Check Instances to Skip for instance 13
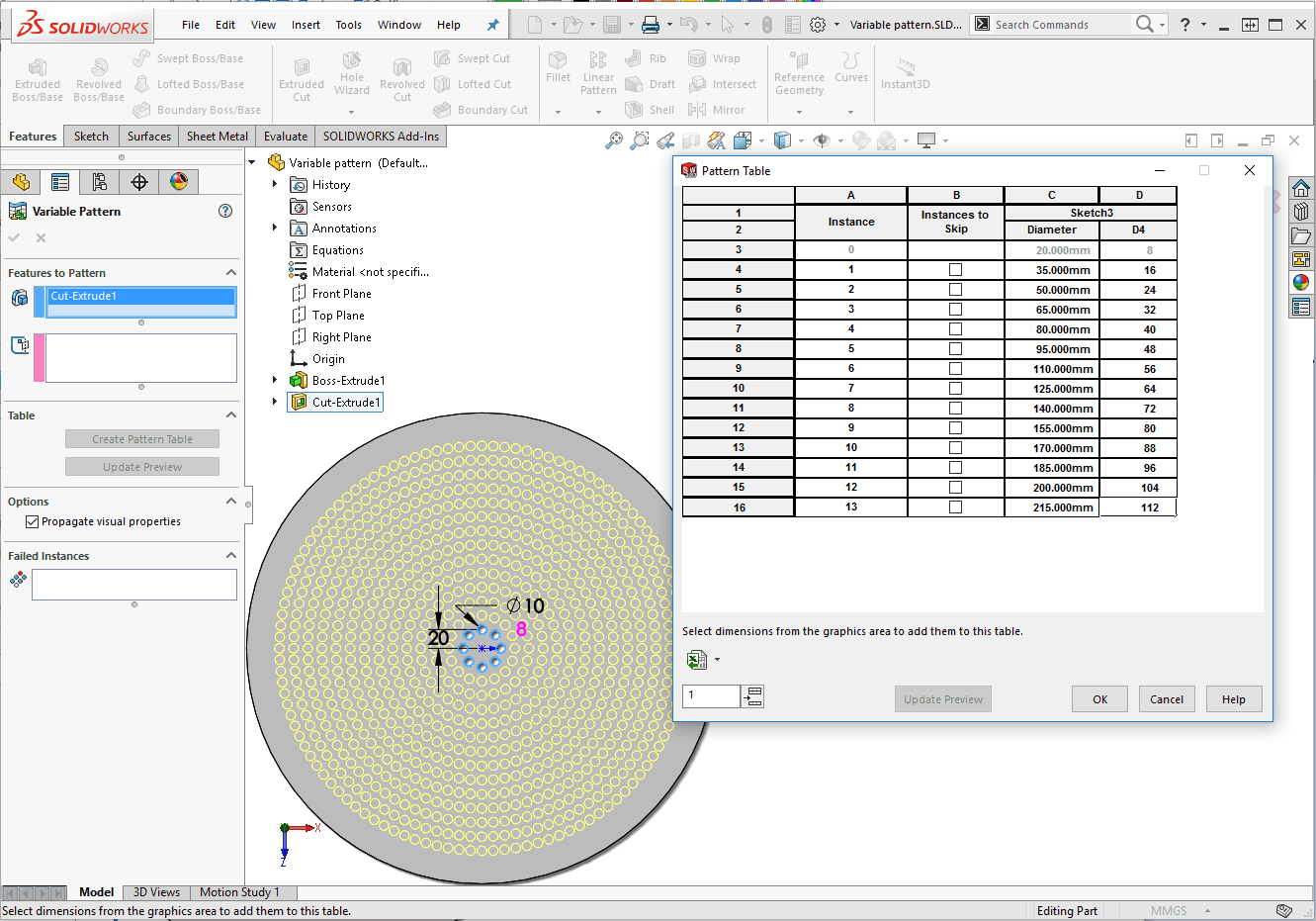 [955, 507]
